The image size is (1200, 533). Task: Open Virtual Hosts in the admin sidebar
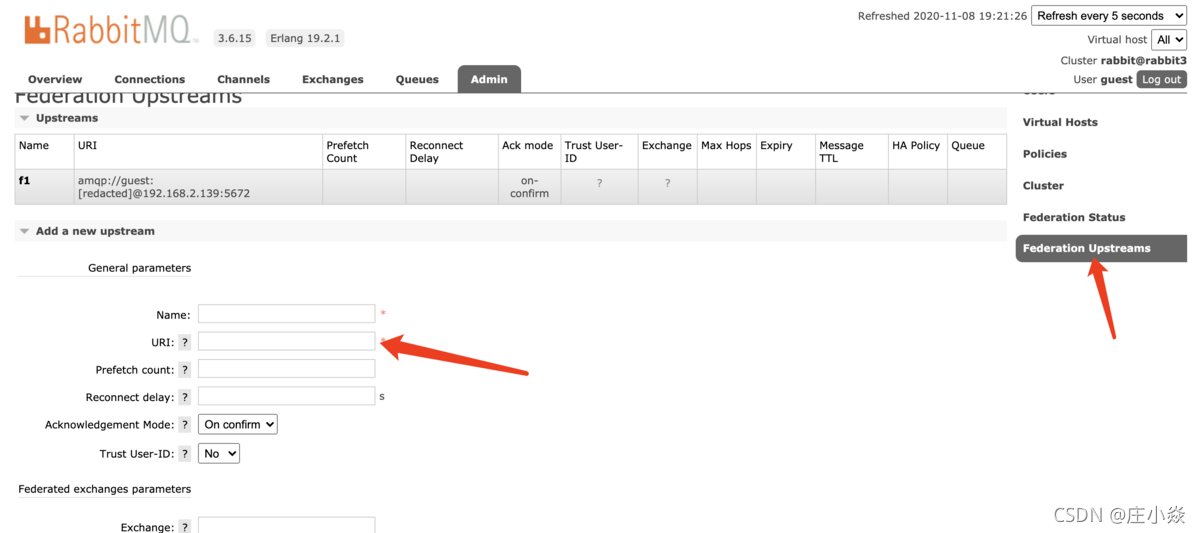click(x=1060, y=122)
